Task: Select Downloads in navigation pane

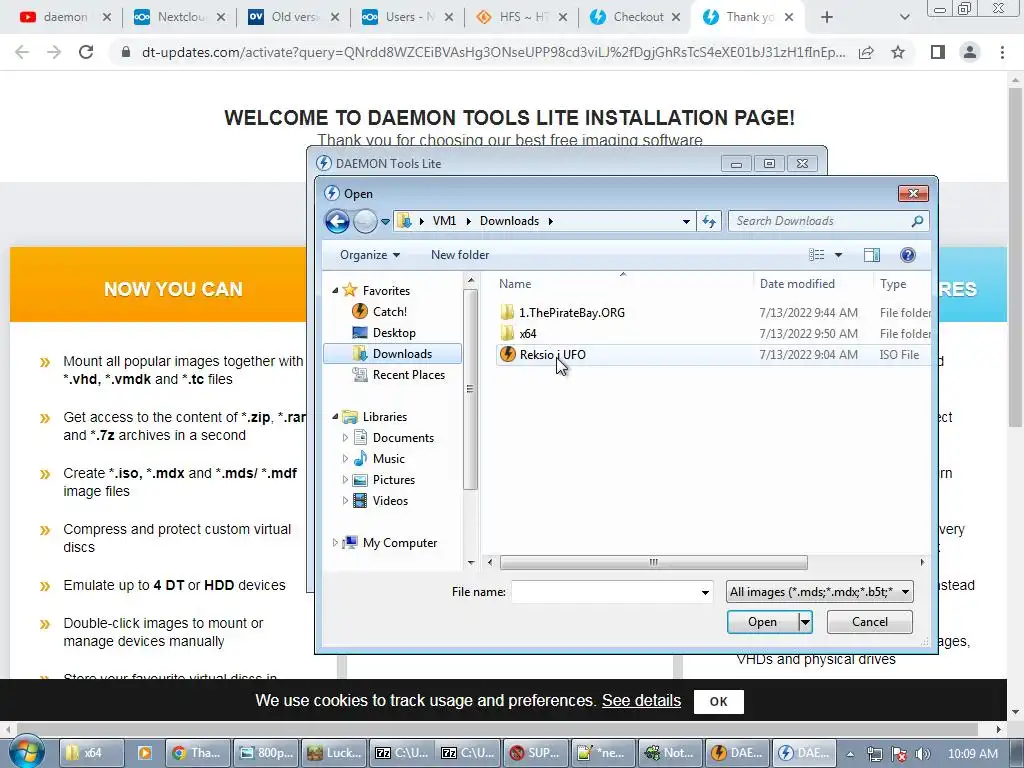Action: tap(393, 353)
